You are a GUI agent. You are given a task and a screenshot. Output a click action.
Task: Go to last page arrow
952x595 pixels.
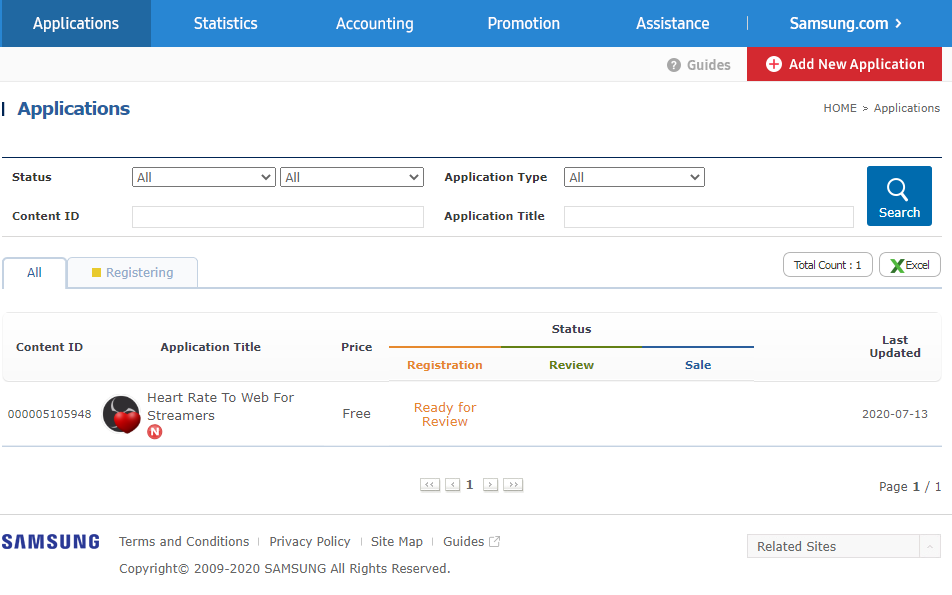pos(513,484)
